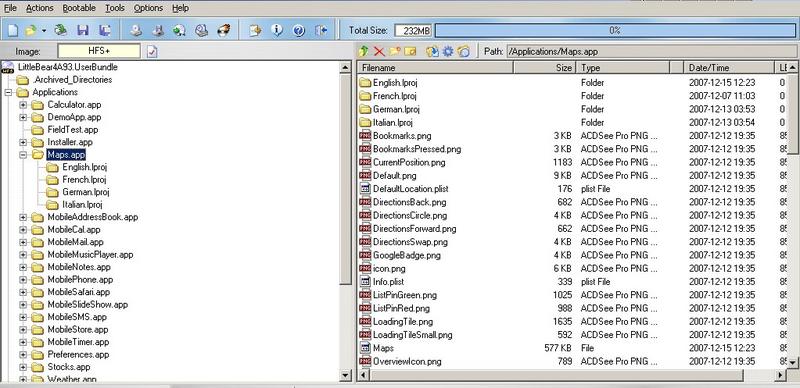Collapse the Maps.app tree node
Image resolution: width=800 pixels, height=388 pixels.
pos(23,155)
